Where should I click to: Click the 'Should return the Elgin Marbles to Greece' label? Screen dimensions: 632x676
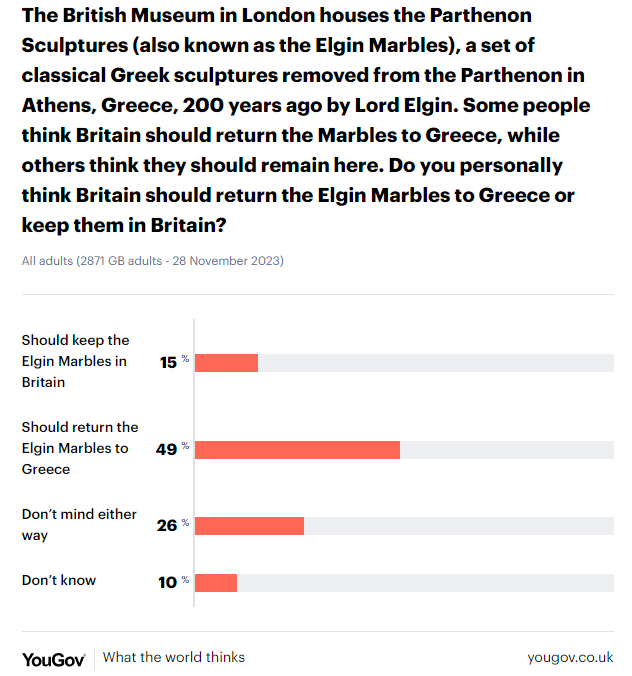click(80, 448)
